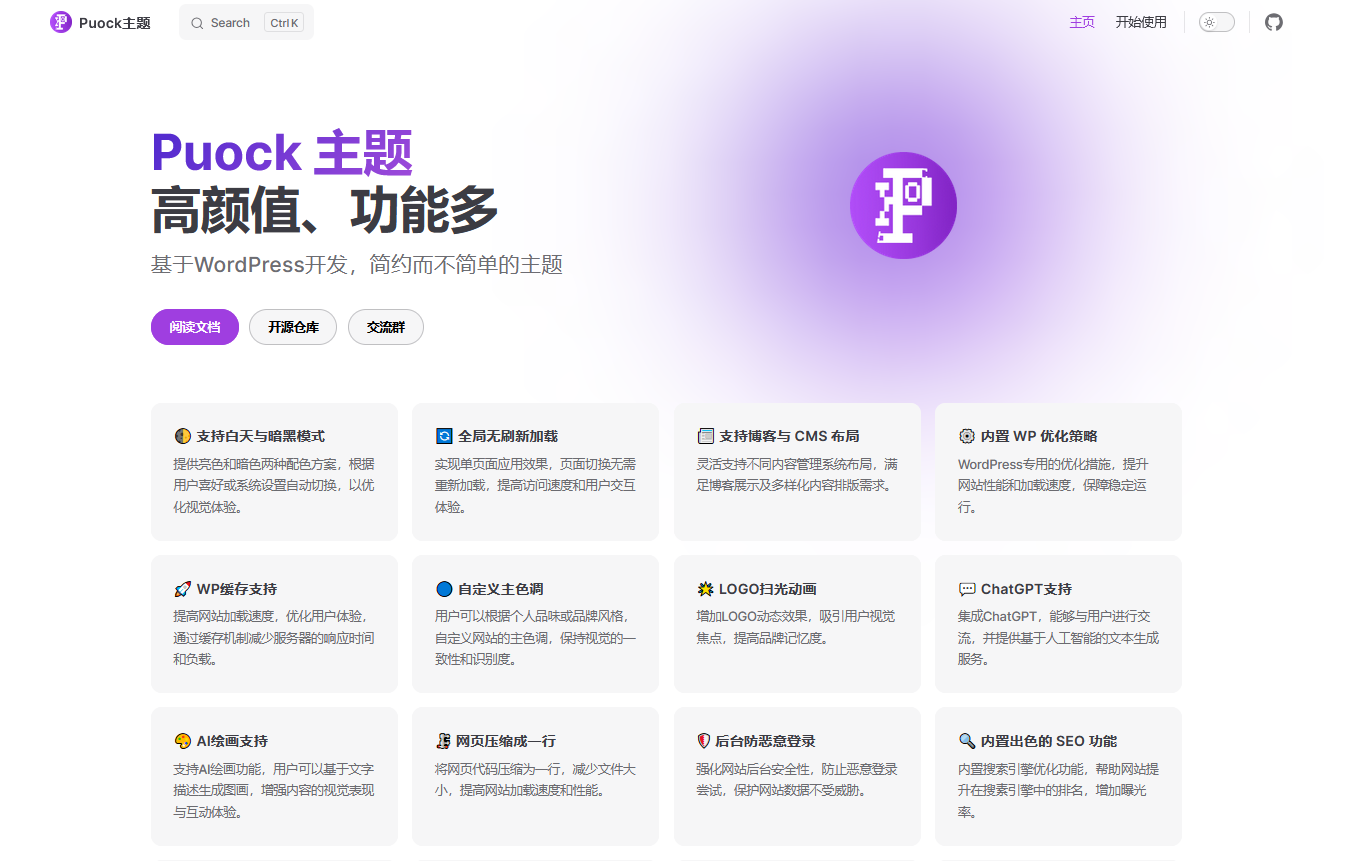Open the GitHub repository icon

pos(1274,21)
